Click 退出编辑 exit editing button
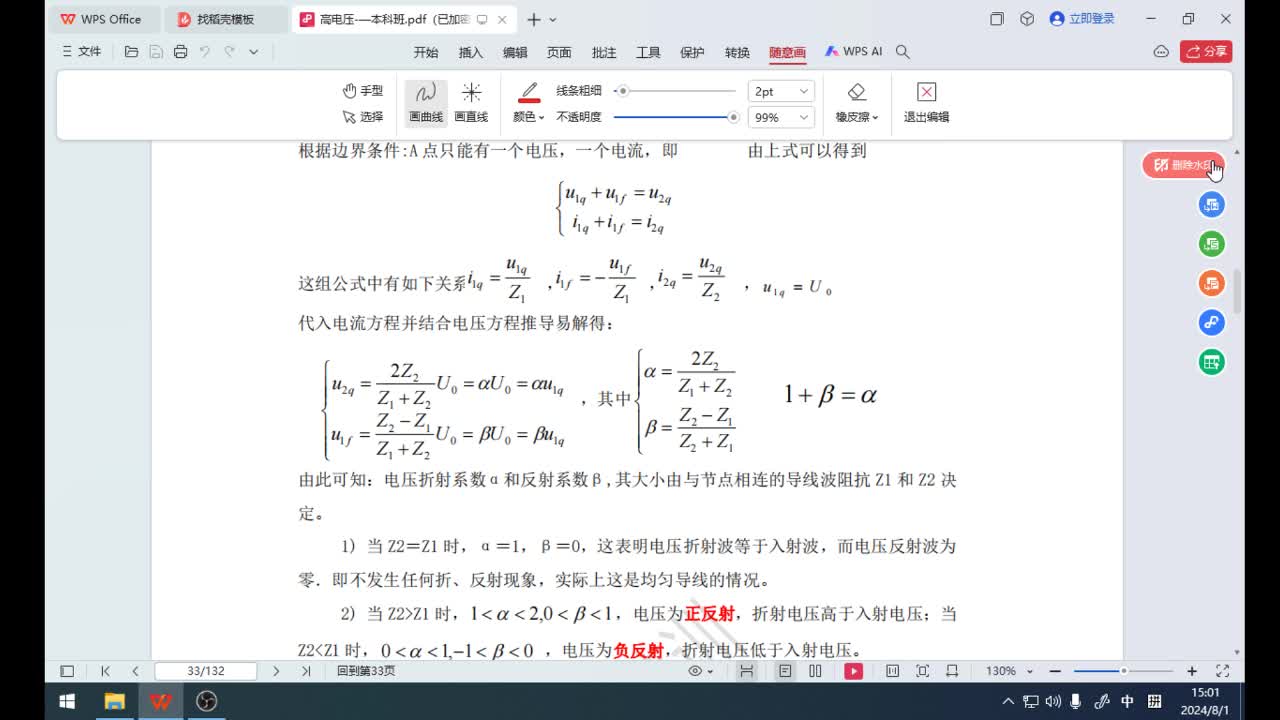The height and width of the screenshot is (720, 1280). click(x=926, y=102)
